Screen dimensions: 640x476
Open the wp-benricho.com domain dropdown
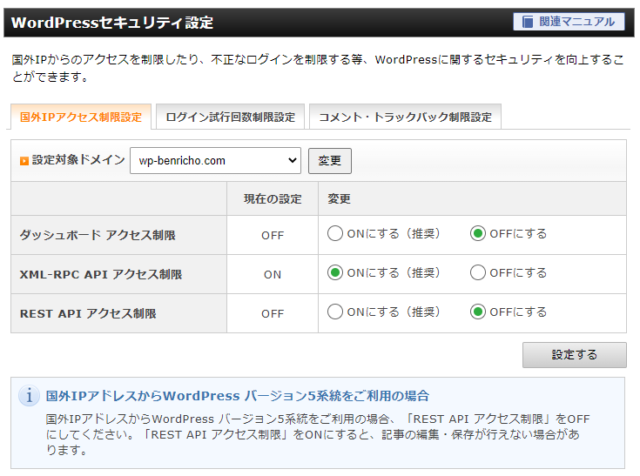[216, 160]
